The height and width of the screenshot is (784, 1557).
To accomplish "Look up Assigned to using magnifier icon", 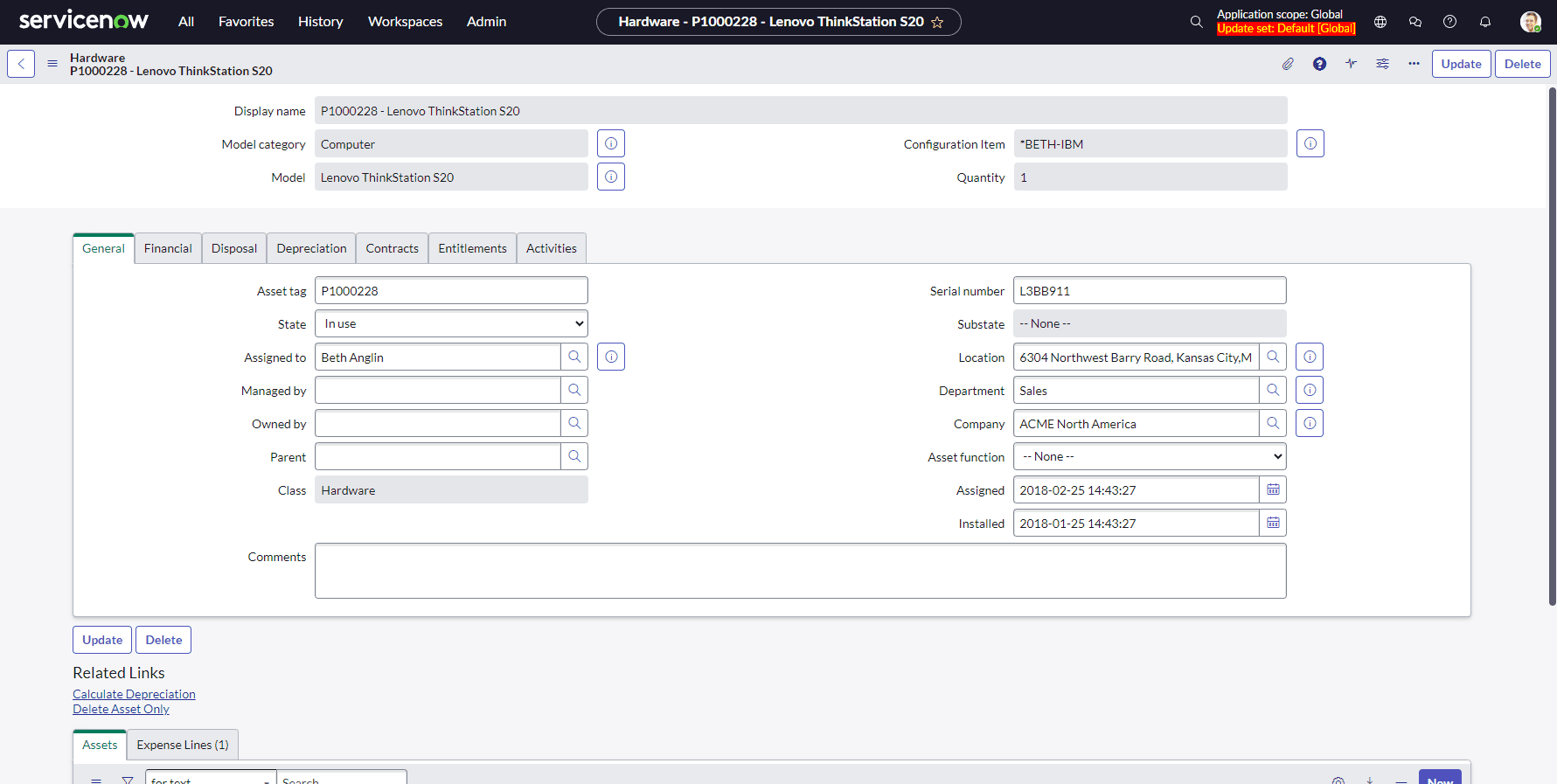I will point(574,357).
